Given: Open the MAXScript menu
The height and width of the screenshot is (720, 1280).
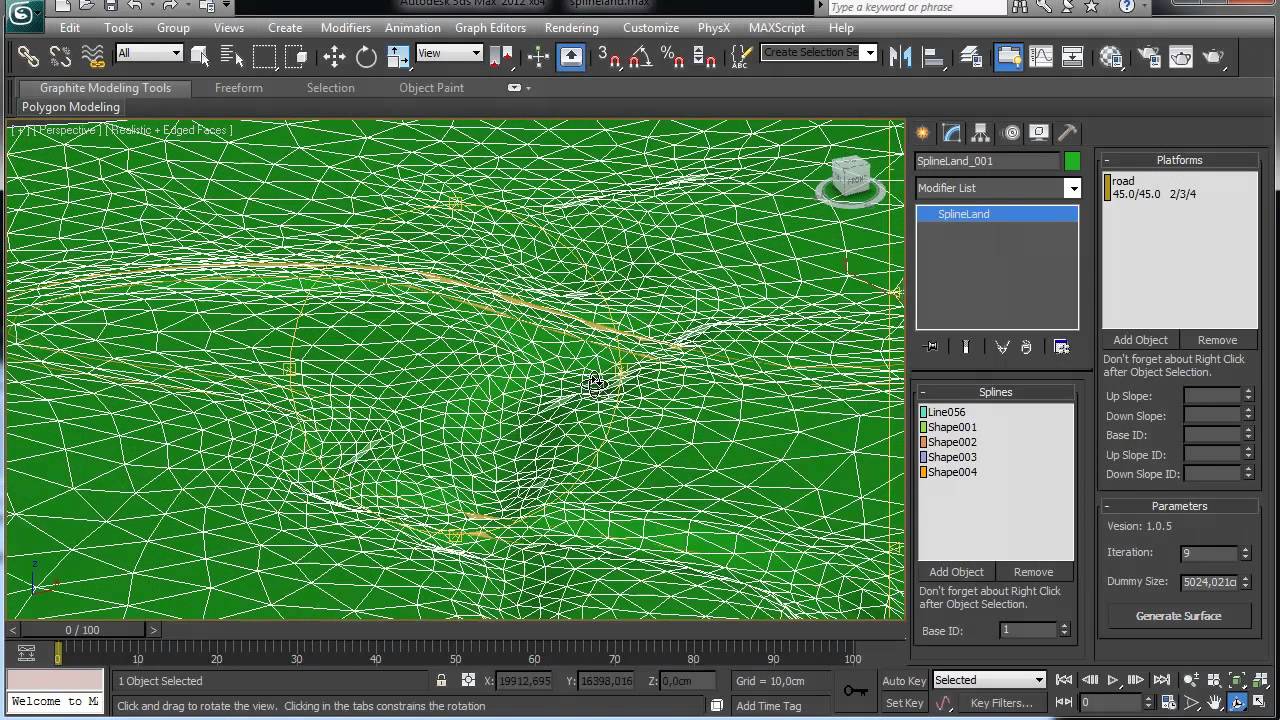Looking at the screenshot, I should point(777,28).
